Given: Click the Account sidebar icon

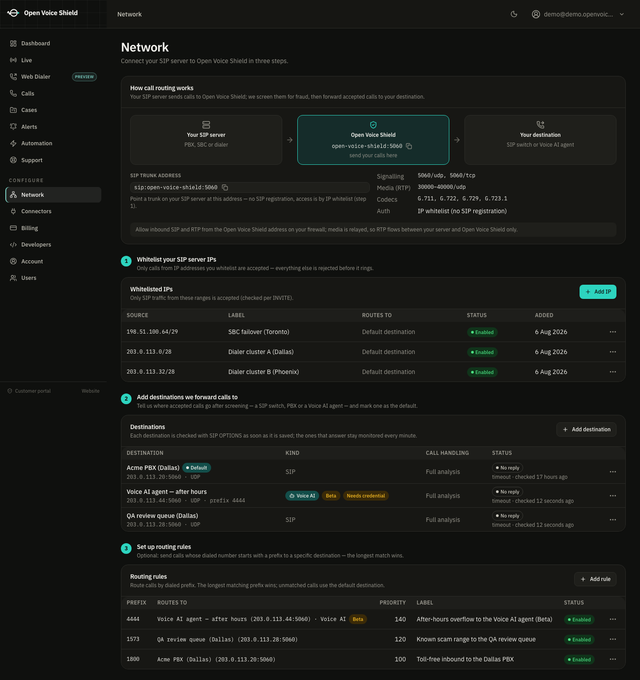Looking at the screenshot, I should (13, 262).
